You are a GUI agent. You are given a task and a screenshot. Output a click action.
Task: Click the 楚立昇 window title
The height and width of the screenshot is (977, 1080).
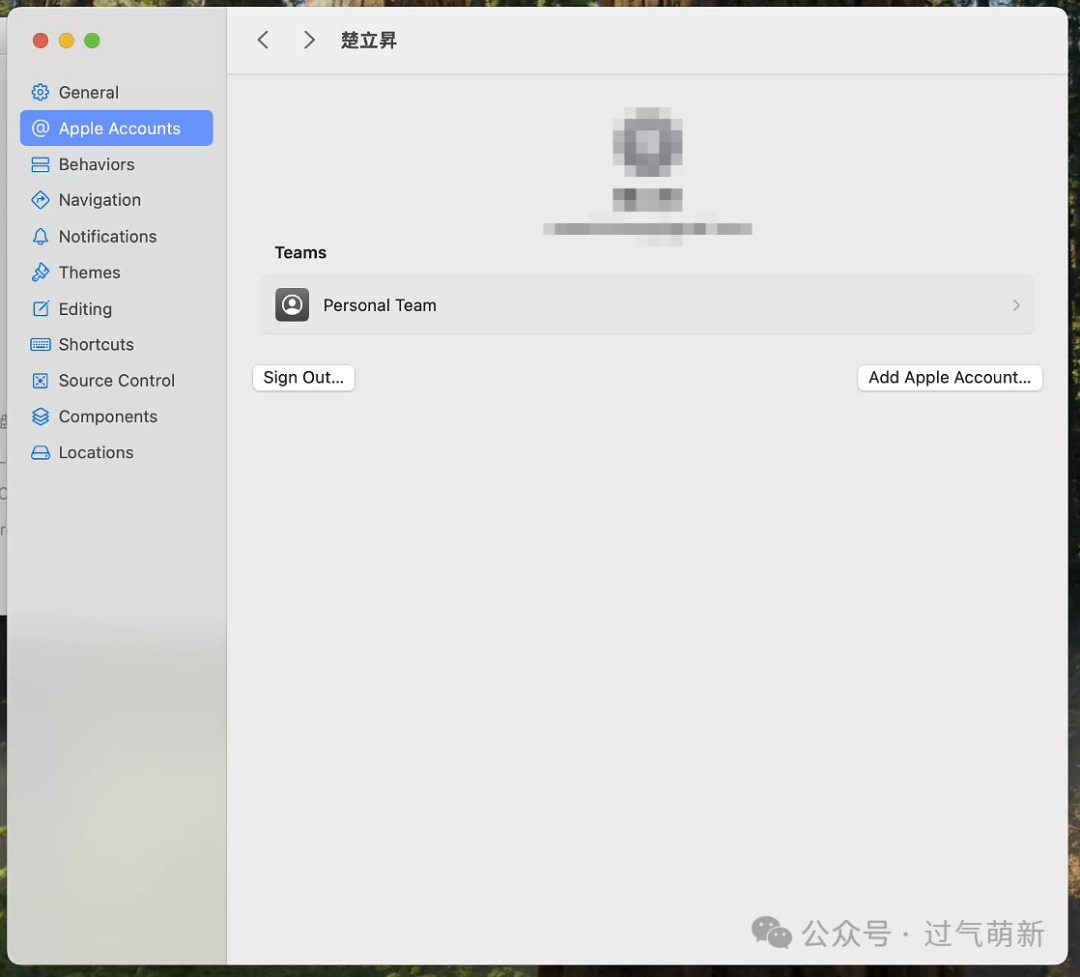coord(368,41)
